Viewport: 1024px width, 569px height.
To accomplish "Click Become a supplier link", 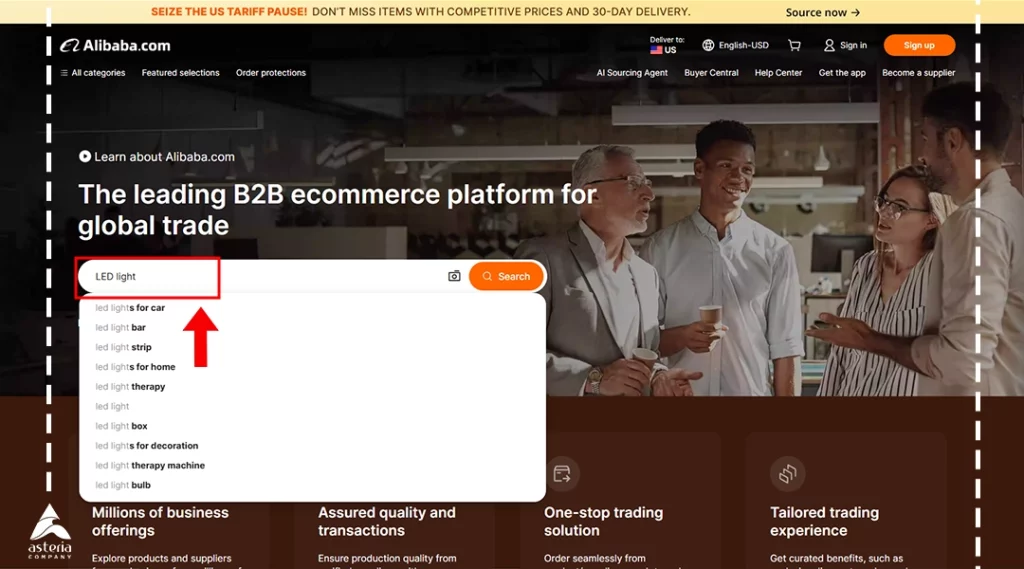I will click(x=918, y=73).
